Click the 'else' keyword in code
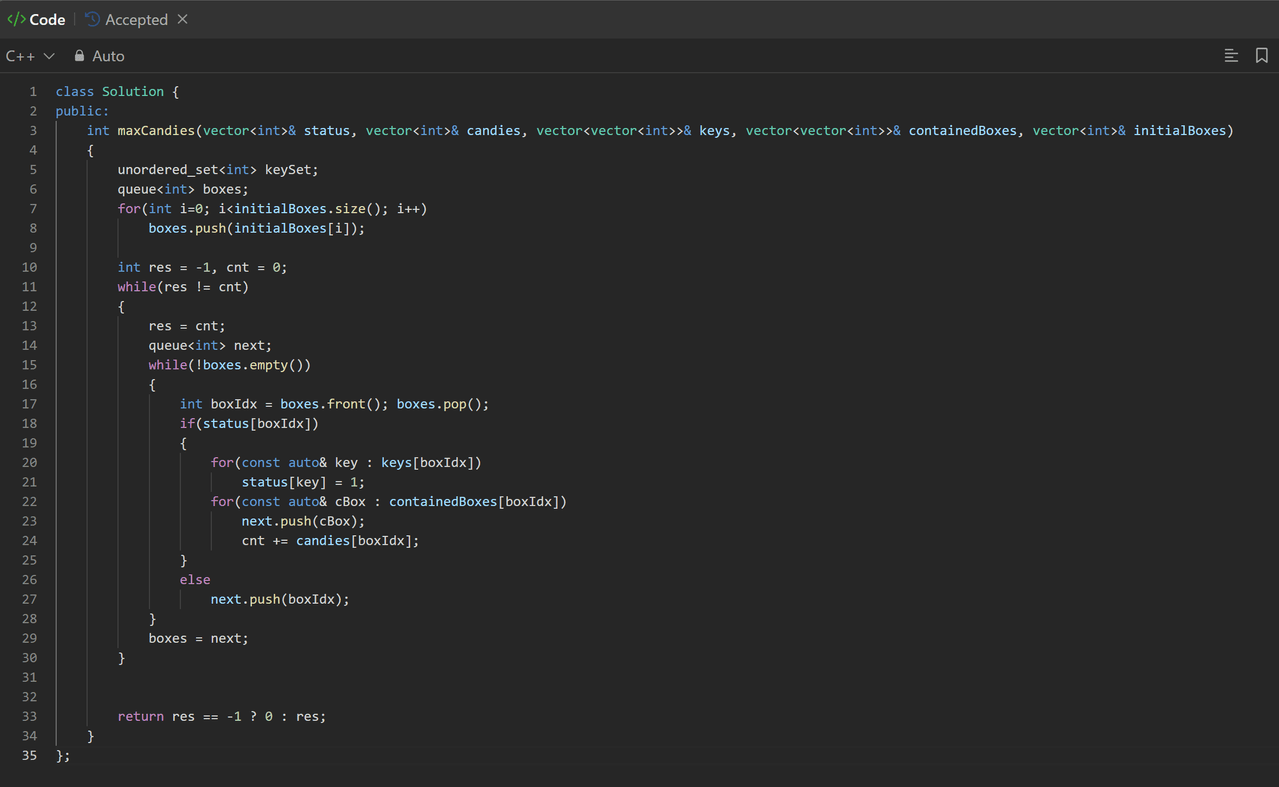Screen dimensions: 1279x787 (x=195, y=580)
